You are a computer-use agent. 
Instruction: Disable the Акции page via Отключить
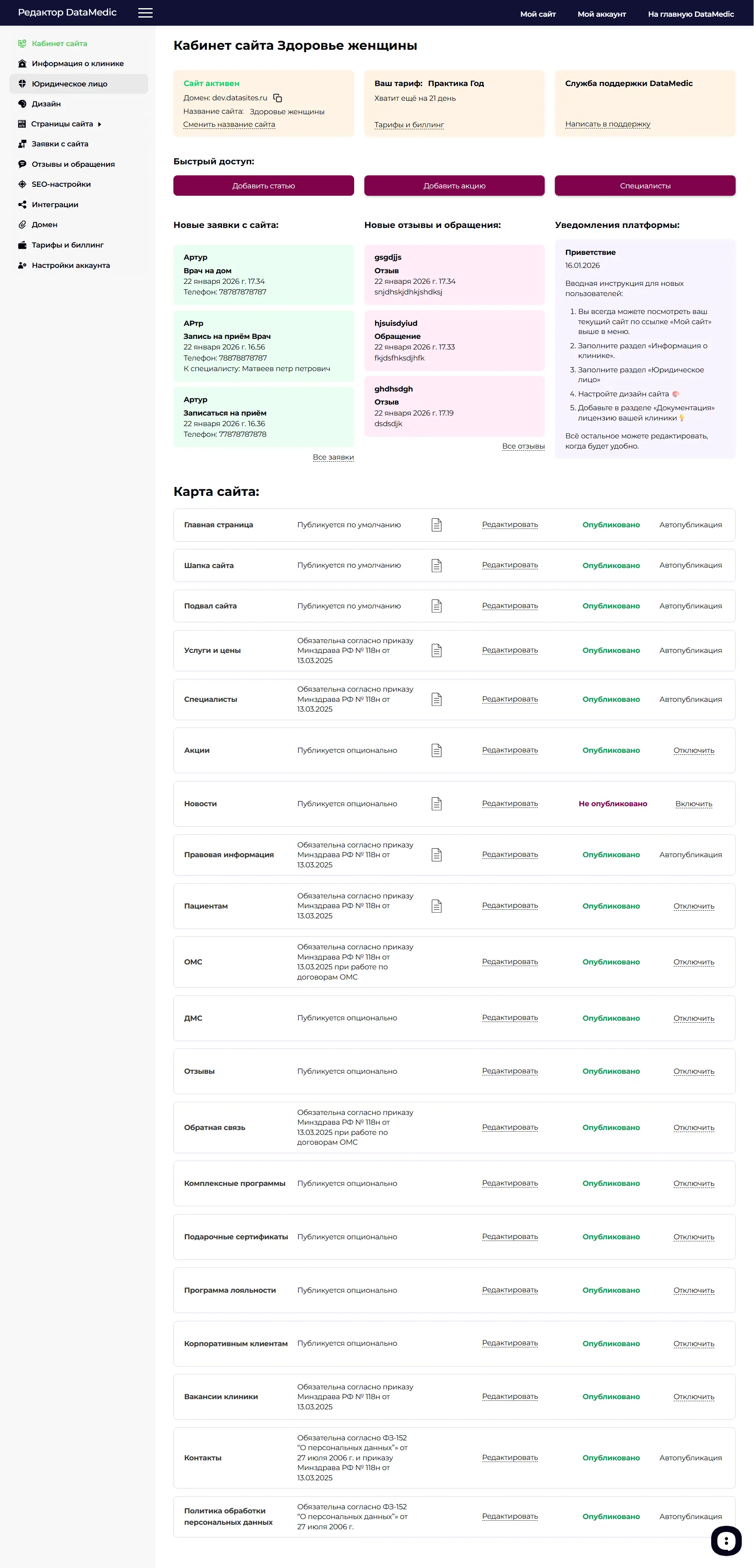[x=693, y=750]
